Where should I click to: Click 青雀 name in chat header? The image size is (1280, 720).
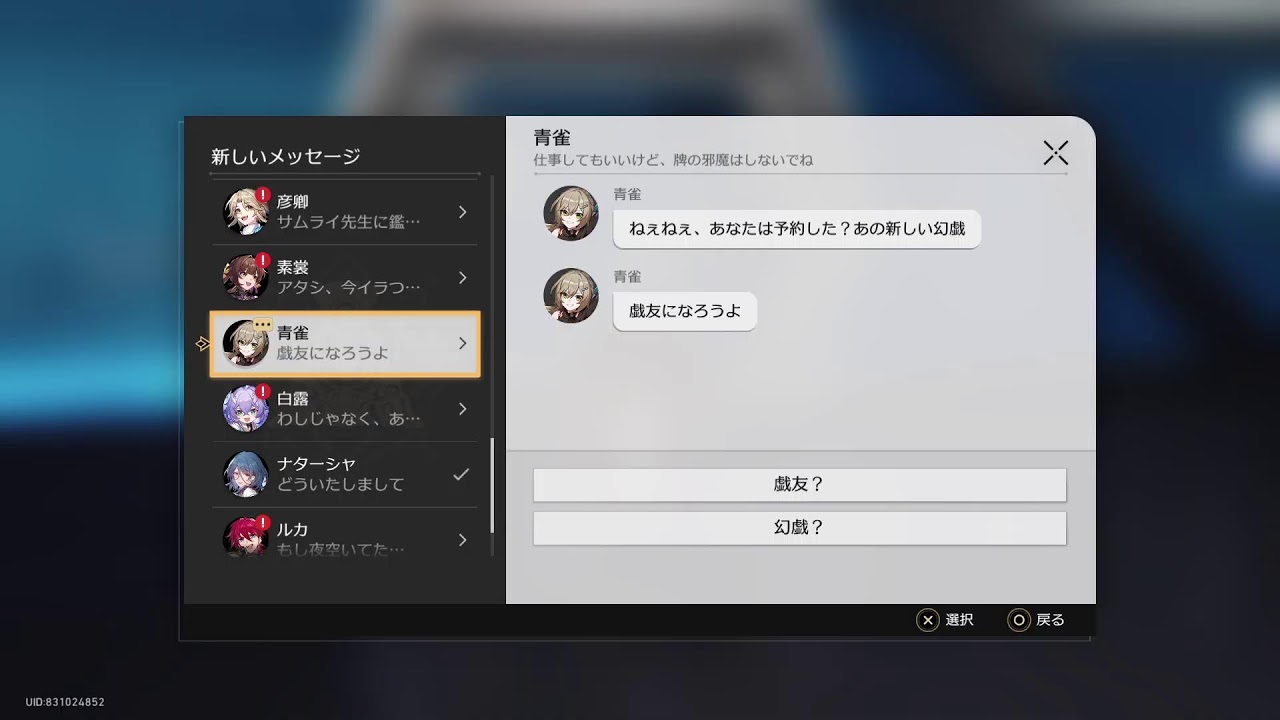[x=552, y=137]
